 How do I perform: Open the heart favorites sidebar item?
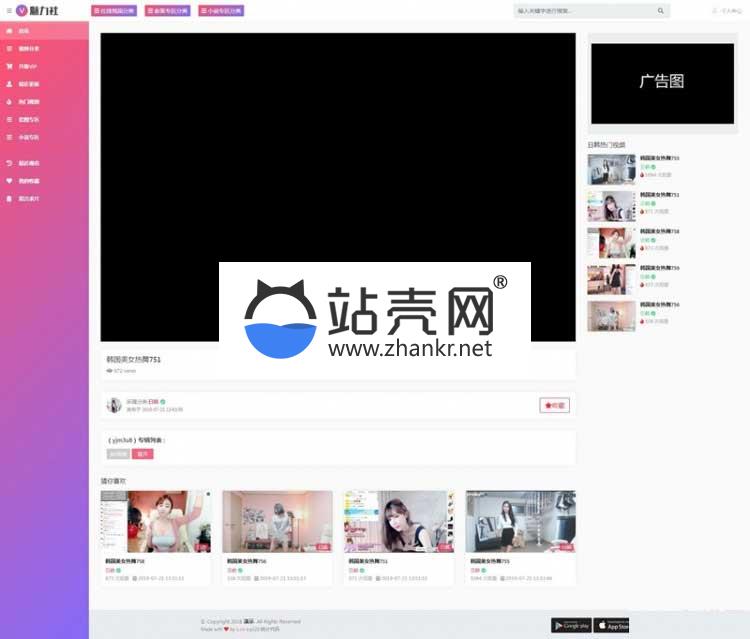(x=9, y=181)
